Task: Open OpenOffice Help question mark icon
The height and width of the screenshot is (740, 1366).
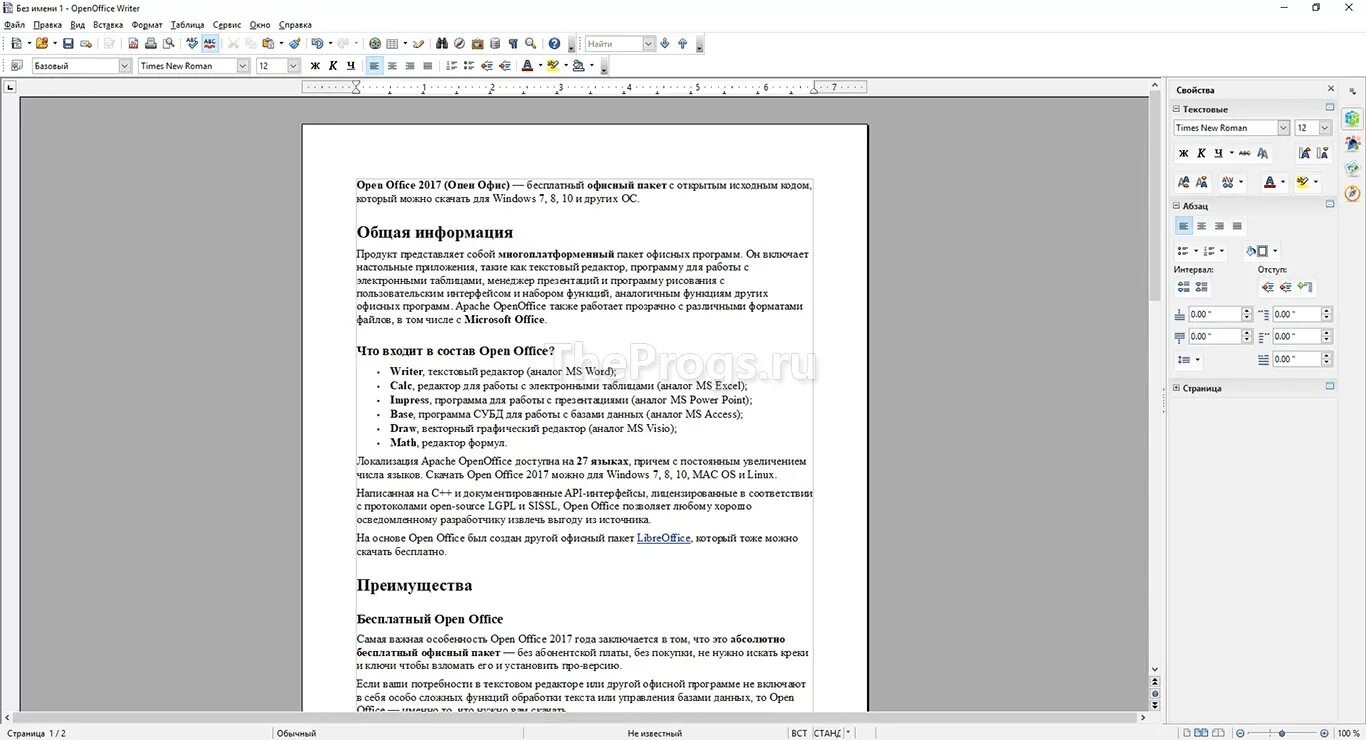Action: [x=555, y=44]
